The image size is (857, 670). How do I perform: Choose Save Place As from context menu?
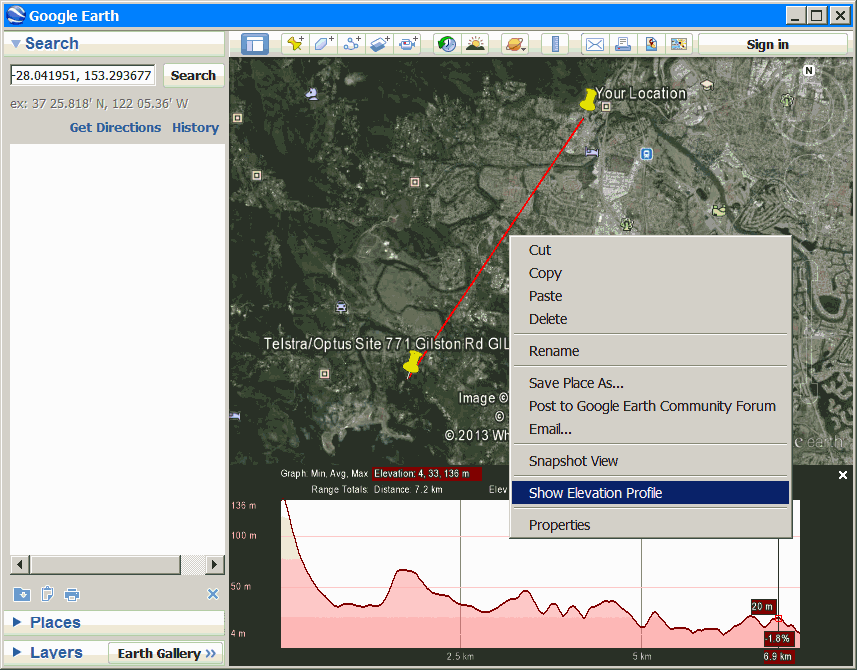pos(576,383)
